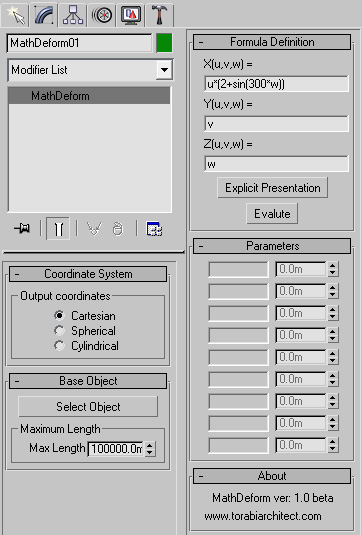Image resolution: width=362 pixels, height=535 pixels.
Task: Select MathDeform in the modifier stack
Action: click(89, 96)
